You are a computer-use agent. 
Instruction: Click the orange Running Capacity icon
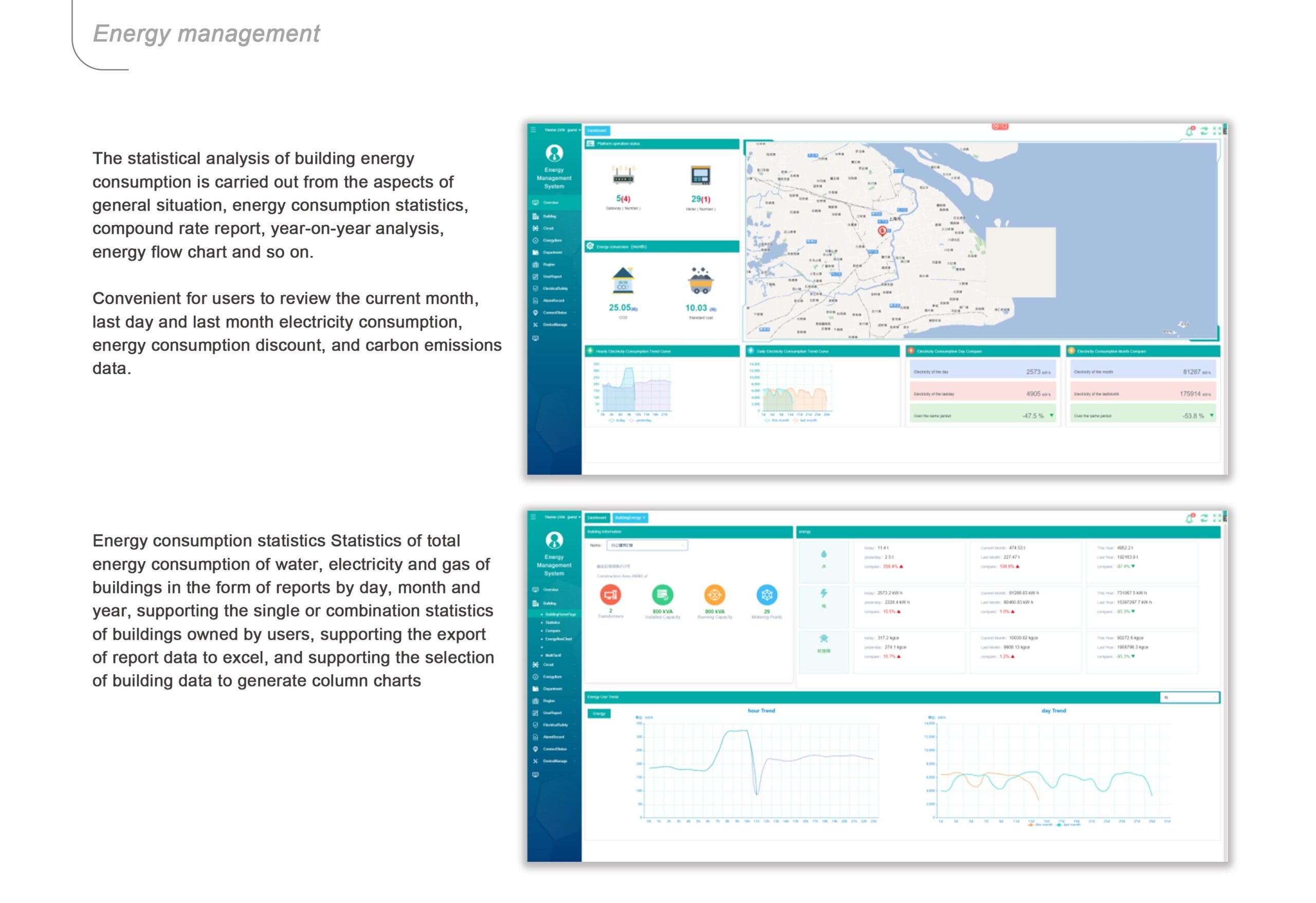[715, 595]
